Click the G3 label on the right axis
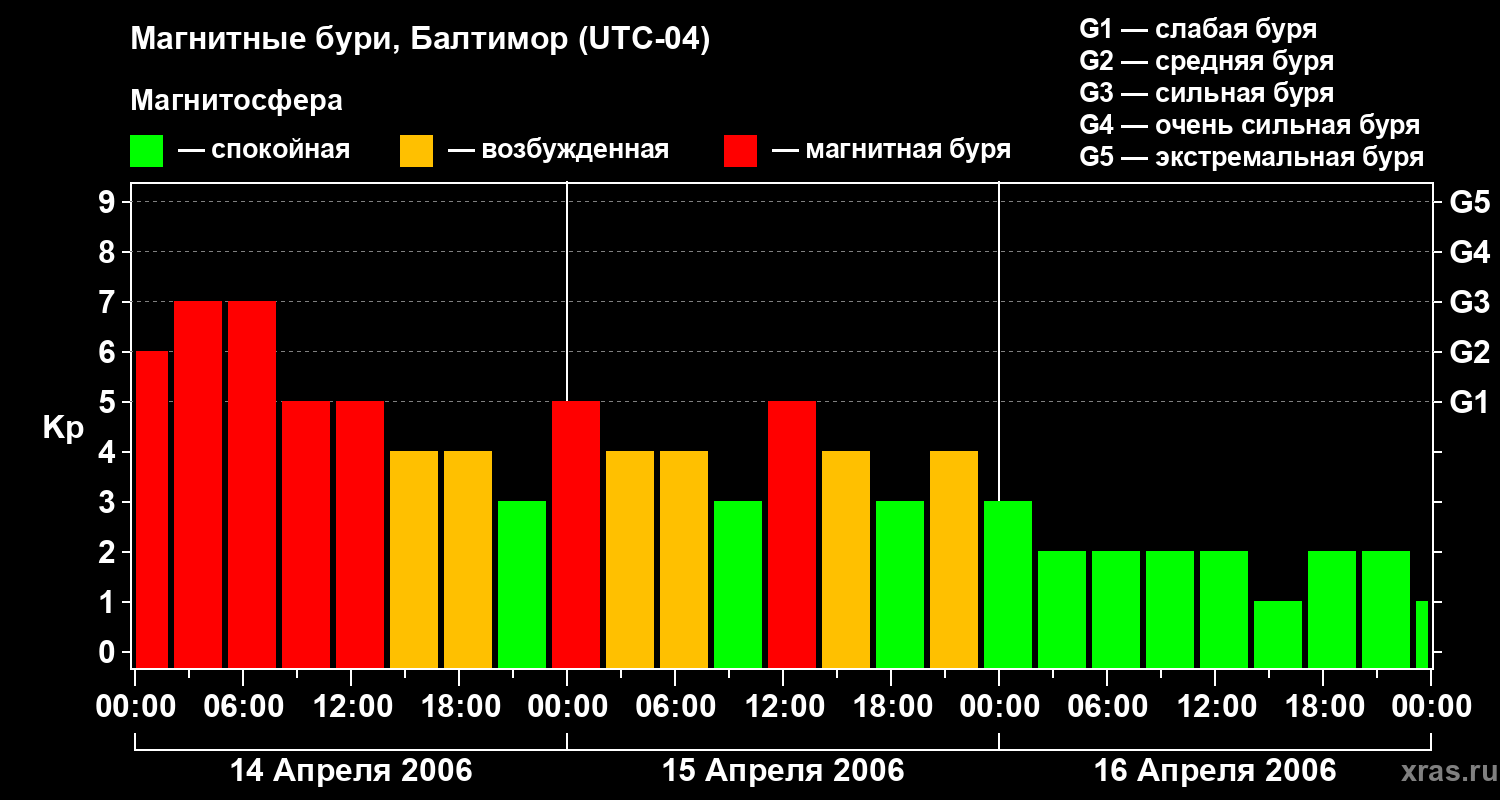Viewport: 1500px width, 800px height. click(x=1470, y=302)
